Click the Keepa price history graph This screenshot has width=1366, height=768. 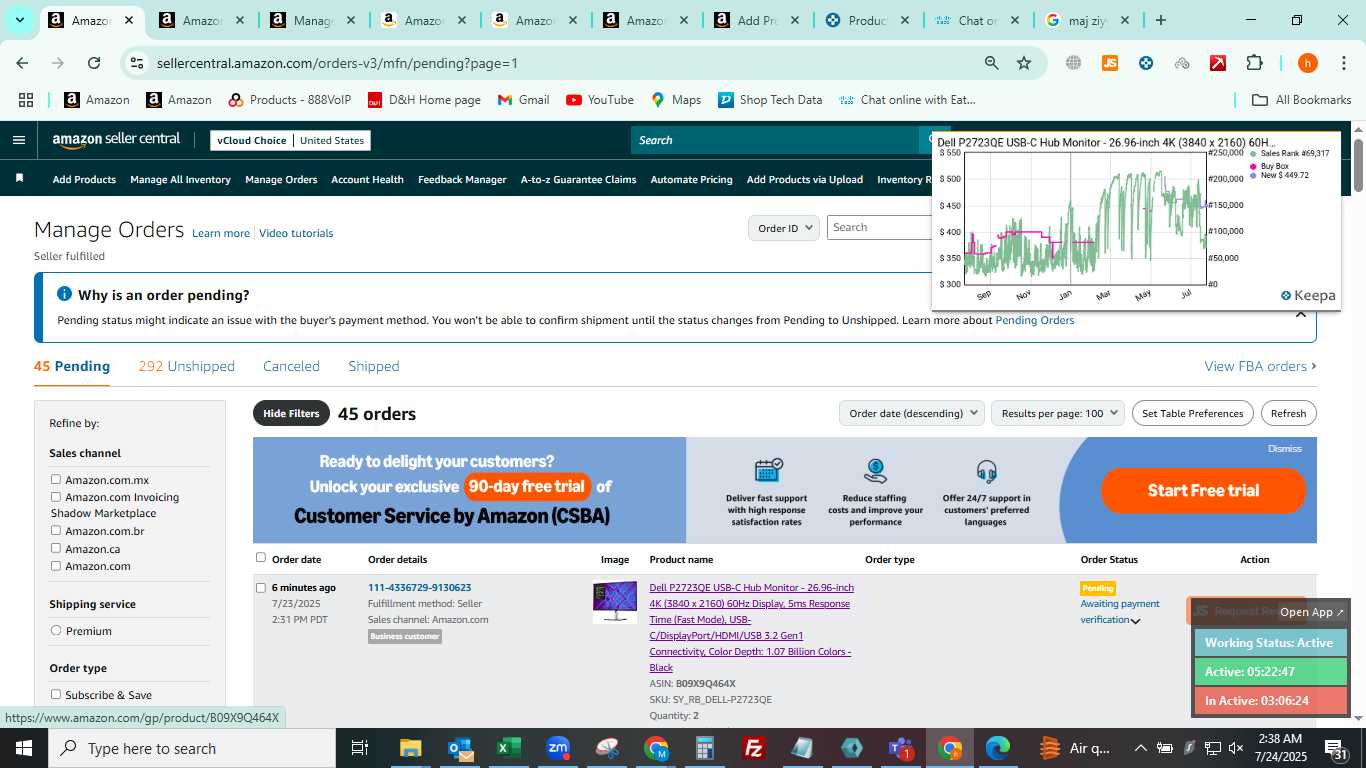(x=1085, y=218)
